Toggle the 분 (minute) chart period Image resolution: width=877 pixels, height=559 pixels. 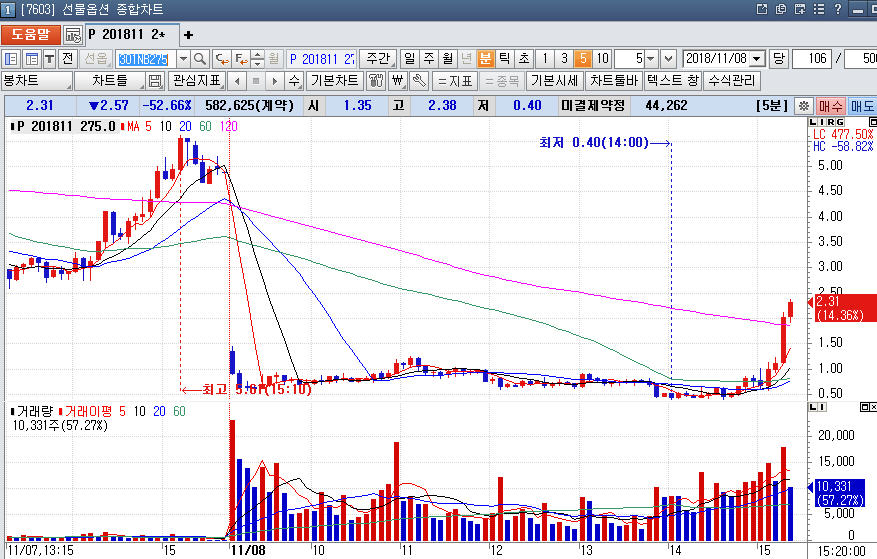coord(486,59)
